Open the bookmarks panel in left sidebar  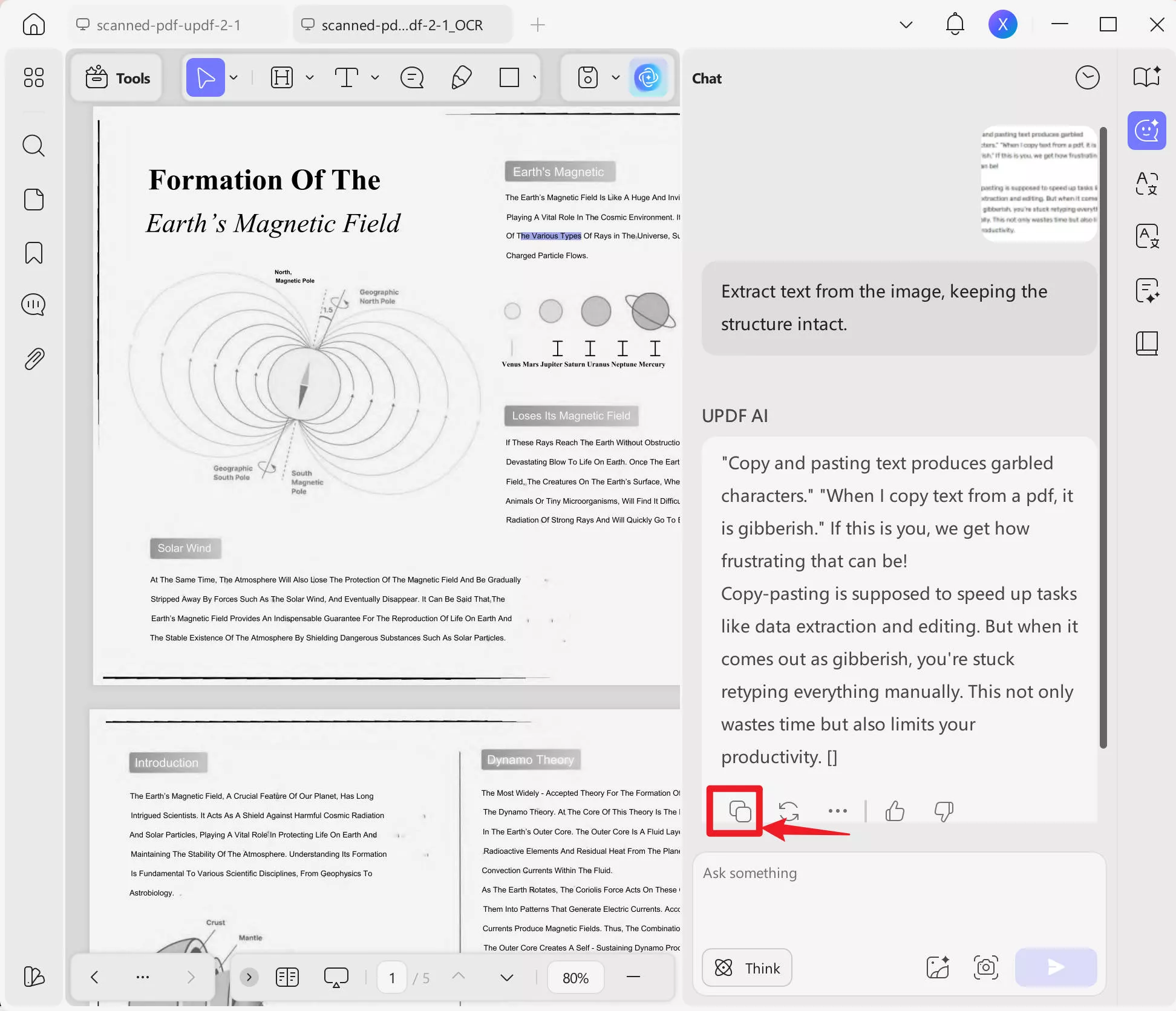34,253
